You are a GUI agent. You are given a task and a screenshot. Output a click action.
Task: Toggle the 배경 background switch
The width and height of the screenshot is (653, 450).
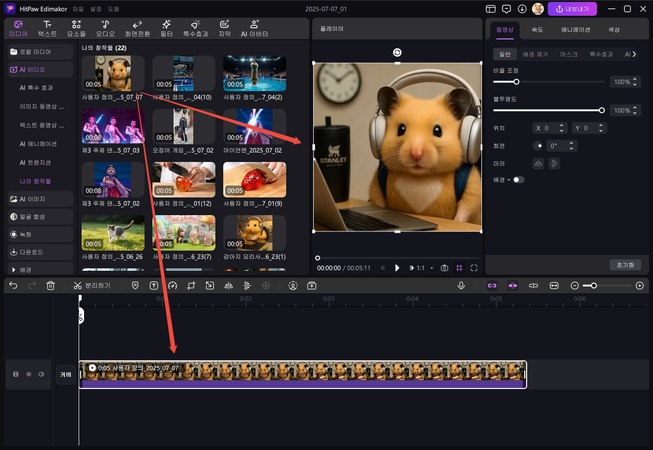click(518, 180)
